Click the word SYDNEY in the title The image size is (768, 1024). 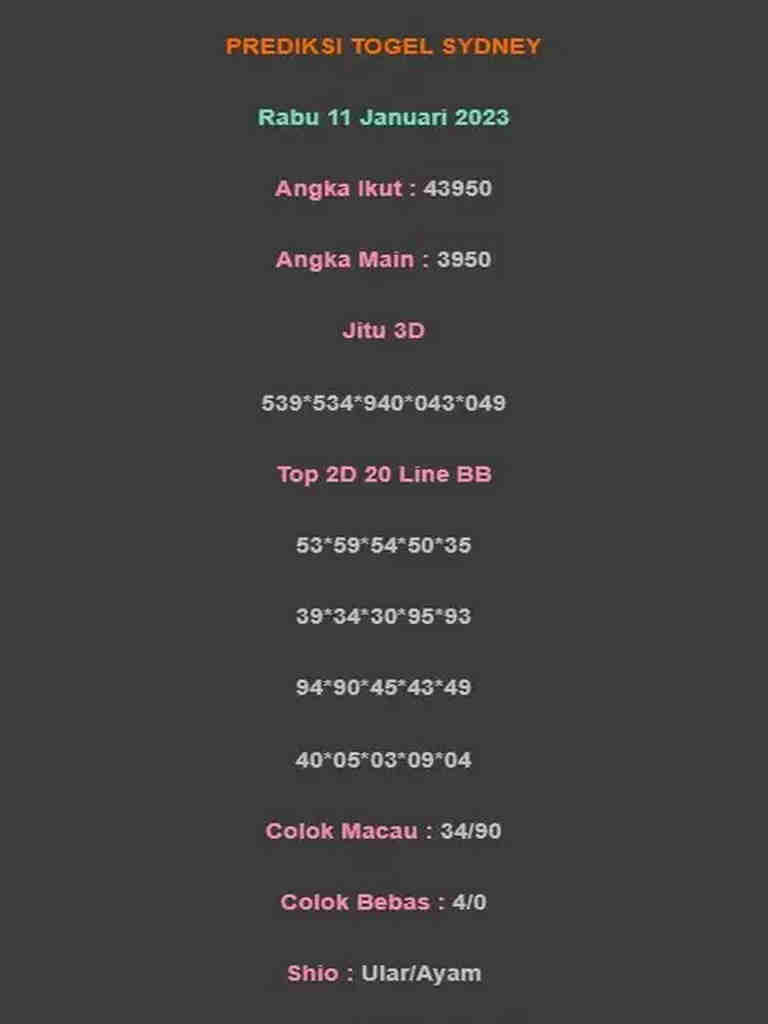[x=492, y=46]
